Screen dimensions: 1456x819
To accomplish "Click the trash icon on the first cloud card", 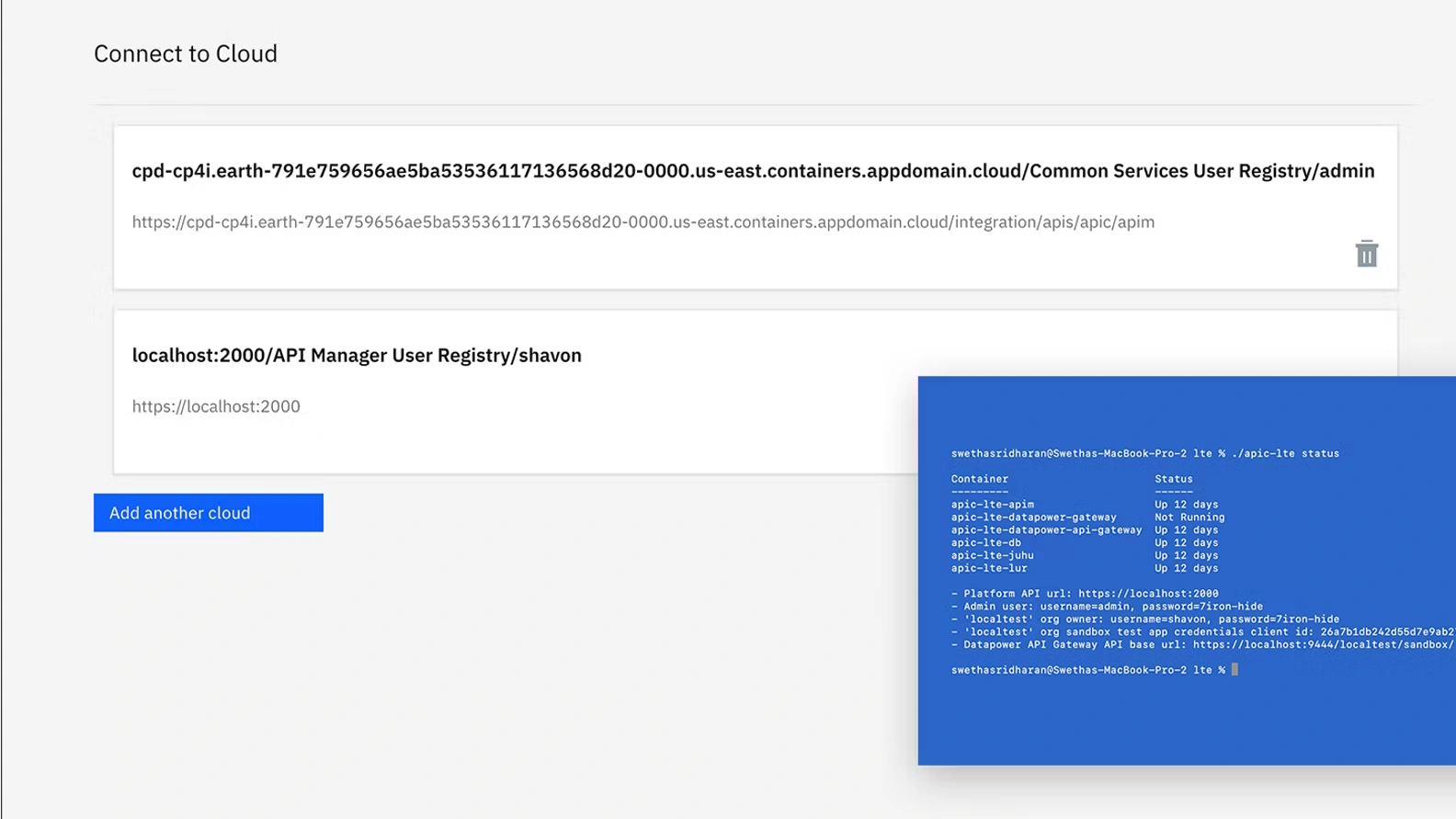I will pyautogui.click(x=1367, y=253).
